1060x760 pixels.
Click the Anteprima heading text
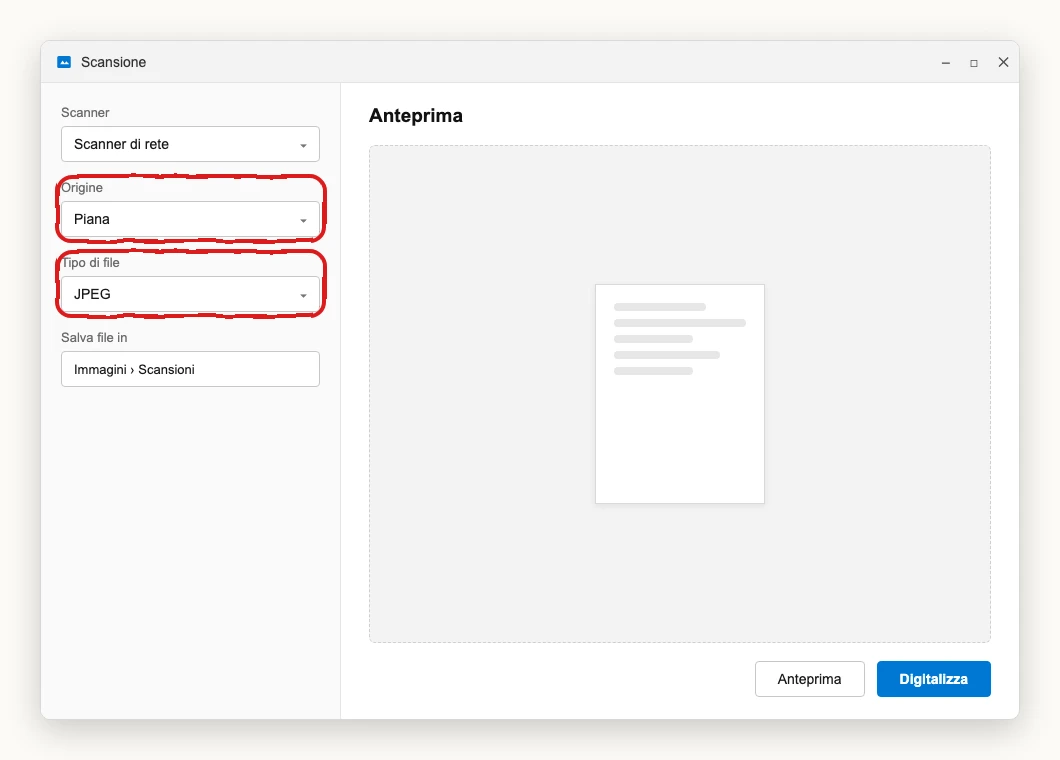(416, 116)
